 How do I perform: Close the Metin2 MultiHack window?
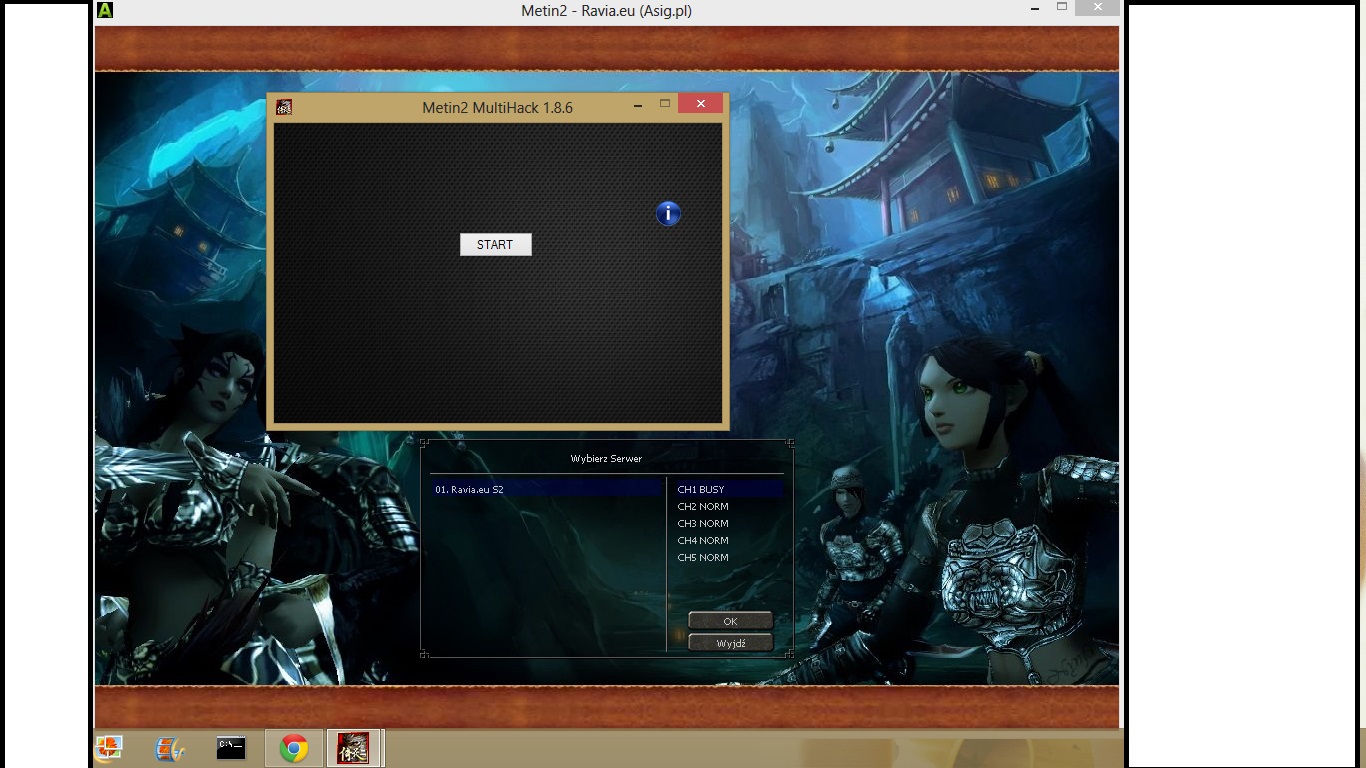tap(700, 103)
